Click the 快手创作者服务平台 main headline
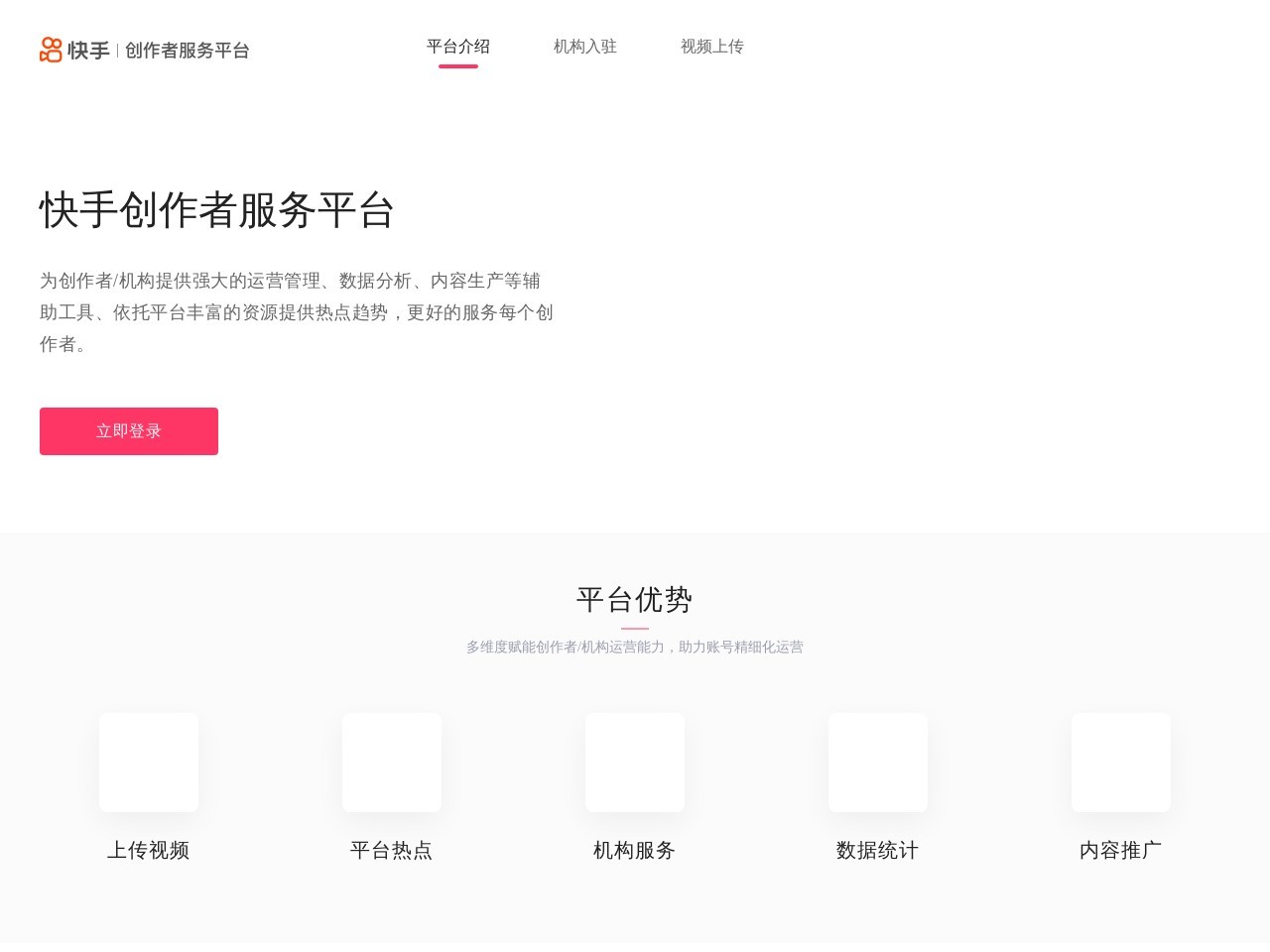 pyautogui.click(x=217, y=210)
